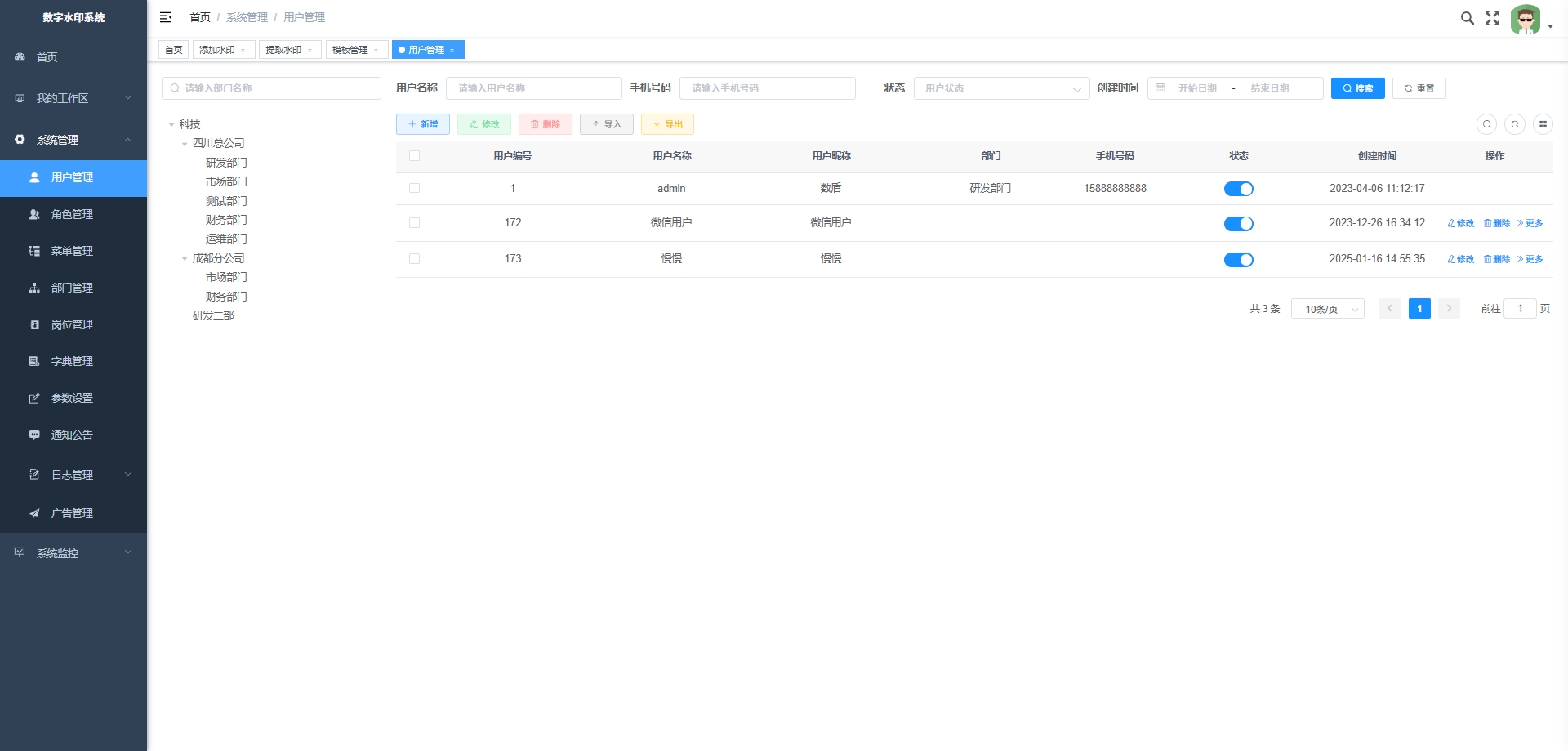Screen dimensions: 1568x751
Task: Open 更多 actions for user 172
Action: 1530,223
